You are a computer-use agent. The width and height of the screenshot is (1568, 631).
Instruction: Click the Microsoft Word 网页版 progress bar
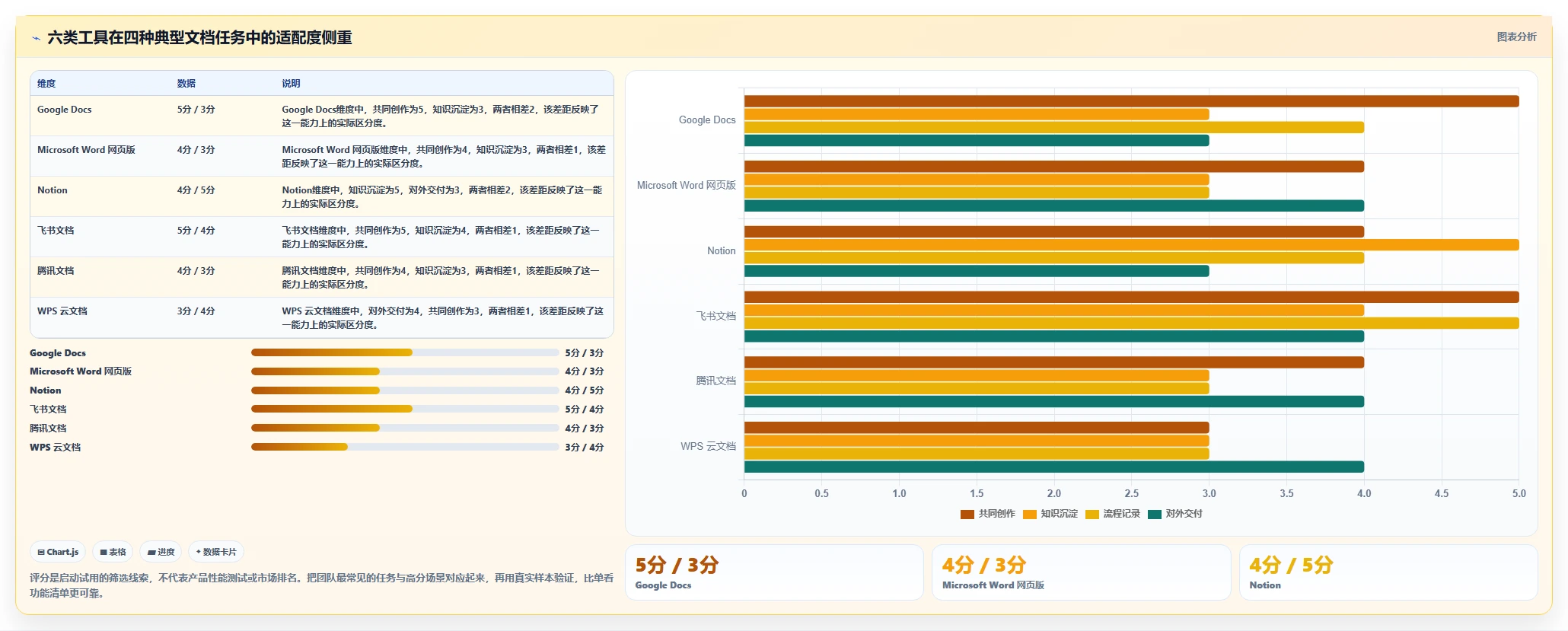[x=405, y=371]
